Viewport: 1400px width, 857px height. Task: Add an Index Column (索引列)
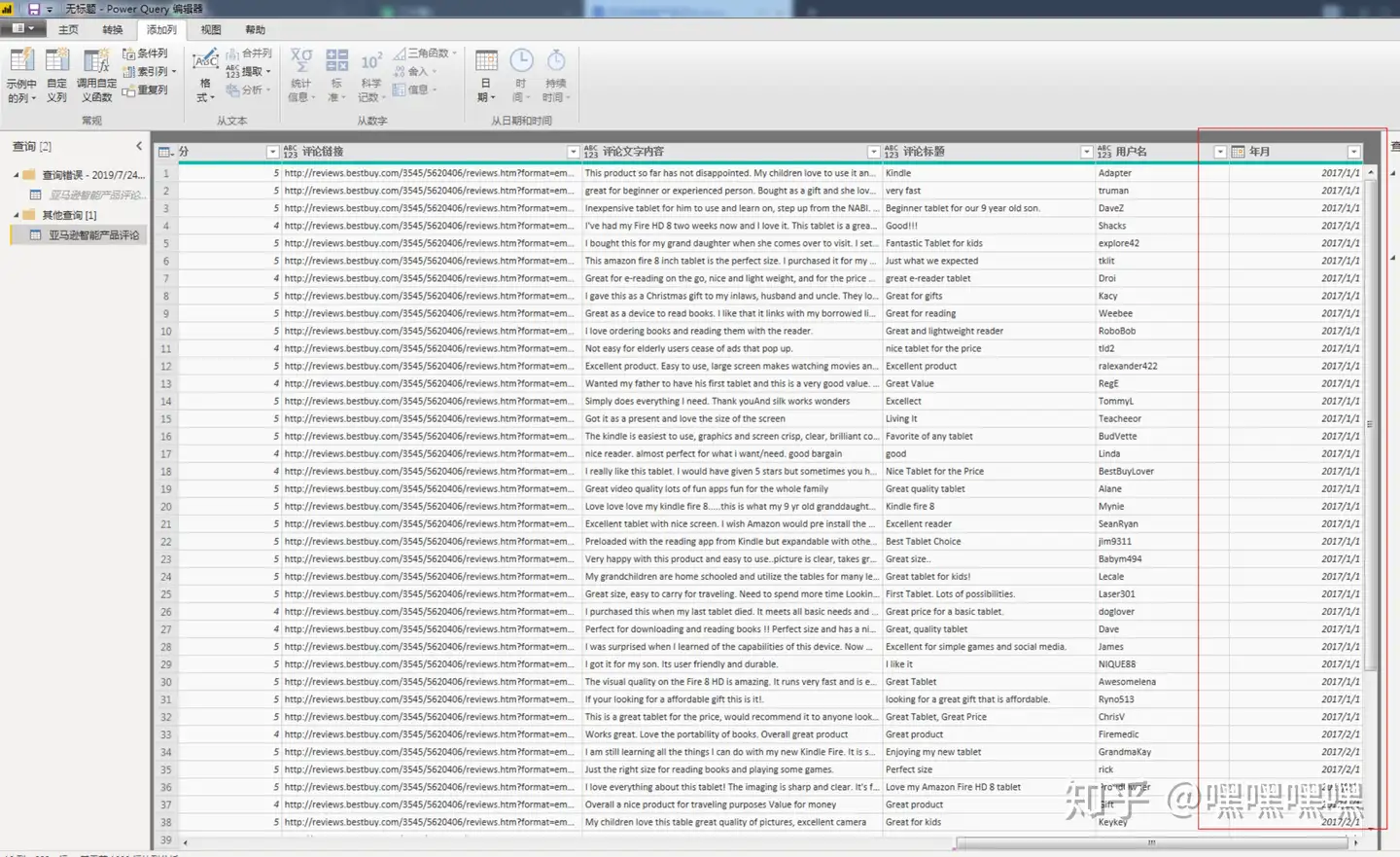(x=148, y=71)
